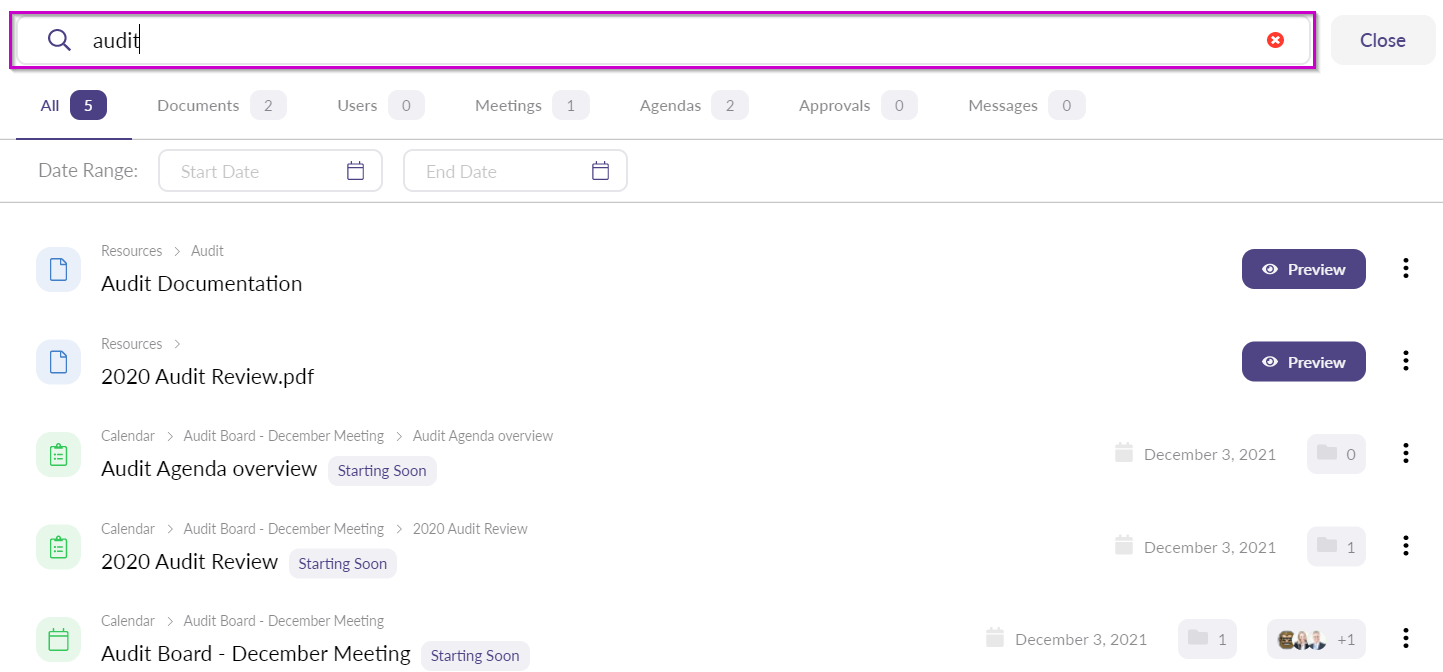Click the Audit Board December Meeting calendar icon
Screen dimensions: 1443x672
coord(58,640)
